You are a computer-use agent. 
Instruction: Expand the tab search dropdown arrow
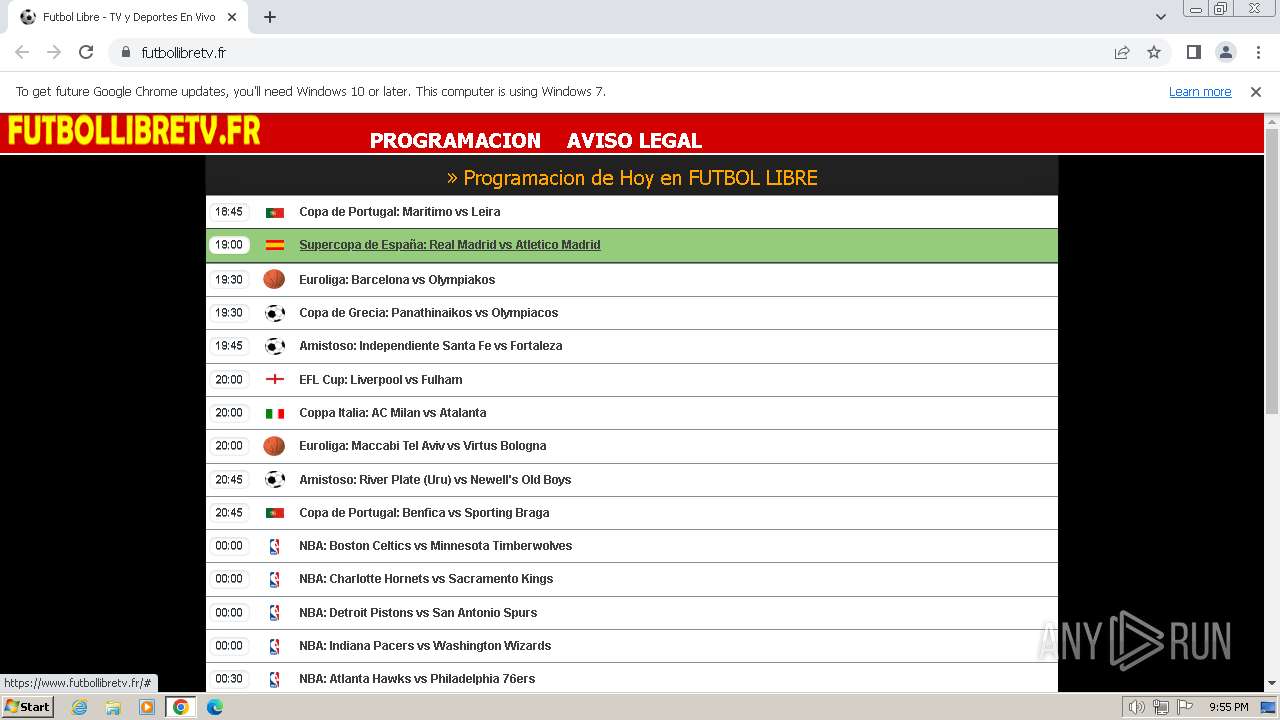[x=1160, y=17]
